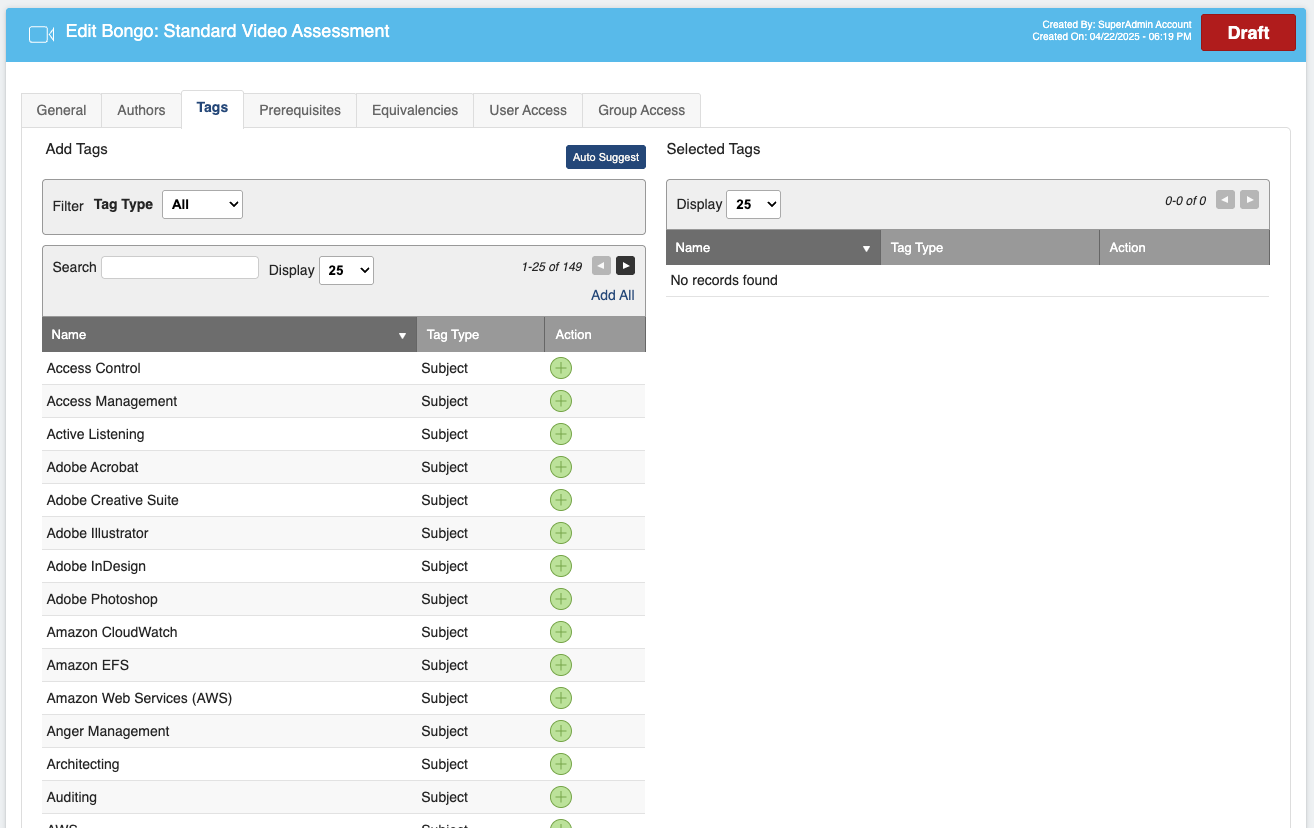Screen dimensions: 1314x828
Task: Switch to the General tab
Action: tap(61, 110)
